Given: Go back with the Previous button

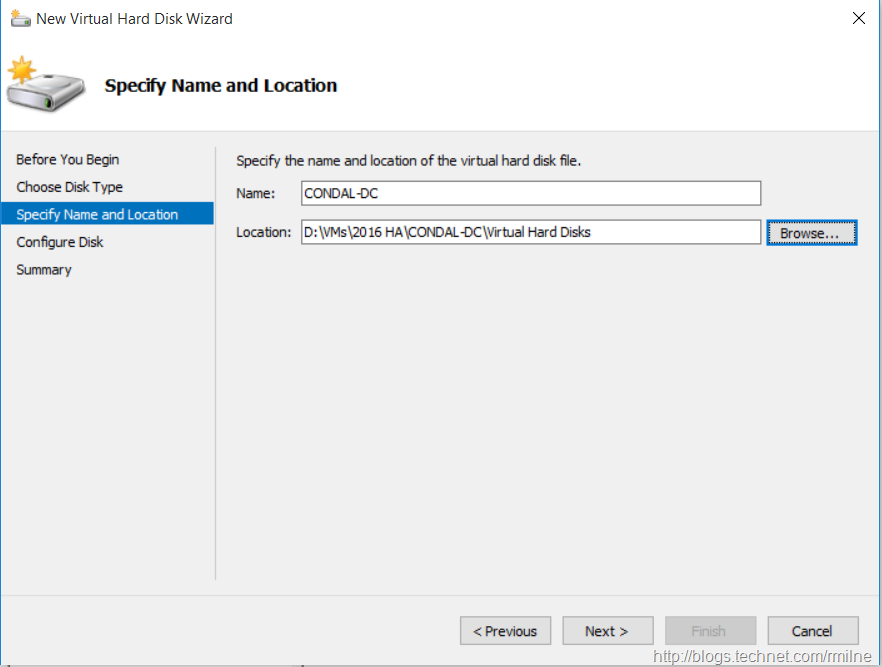Looking at the screenshot, I should click(505, 631).
